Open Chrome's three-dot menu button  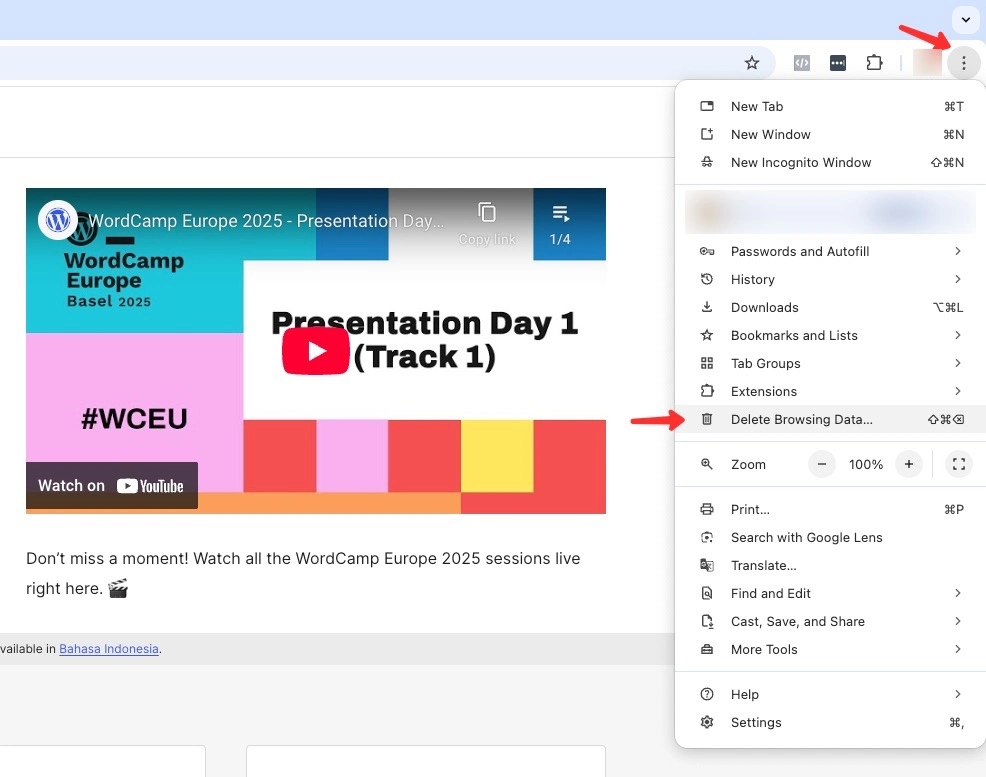coord(963,63)
